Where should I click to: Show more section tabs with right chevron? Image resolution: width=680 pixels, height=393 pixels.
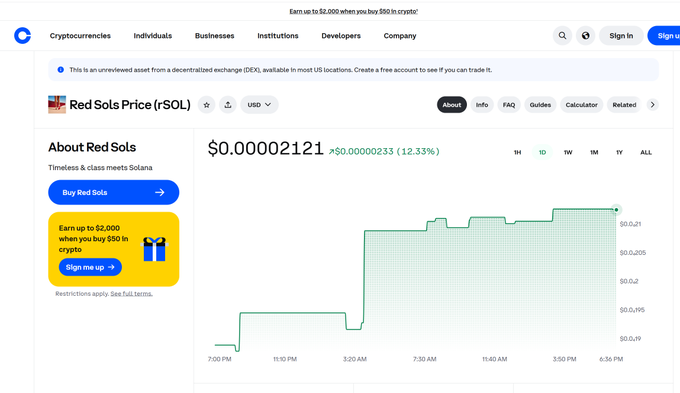(x=652, y=105)
